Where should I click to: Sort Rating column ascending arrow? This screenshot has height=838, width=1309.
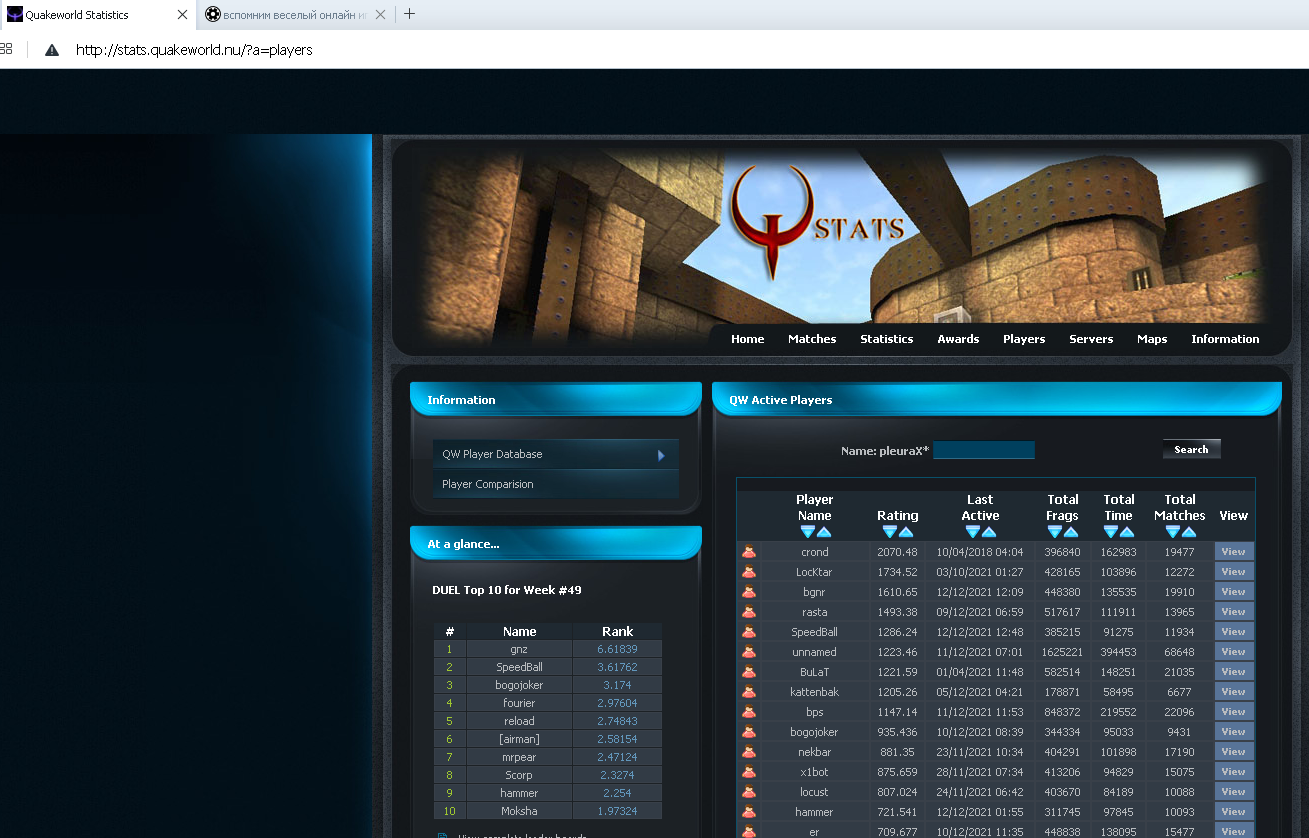coord(907,532)
